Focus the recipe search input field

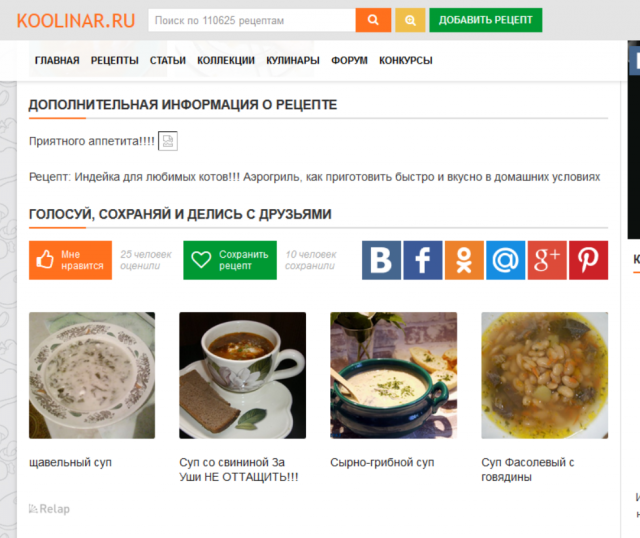tap(252, 20)
